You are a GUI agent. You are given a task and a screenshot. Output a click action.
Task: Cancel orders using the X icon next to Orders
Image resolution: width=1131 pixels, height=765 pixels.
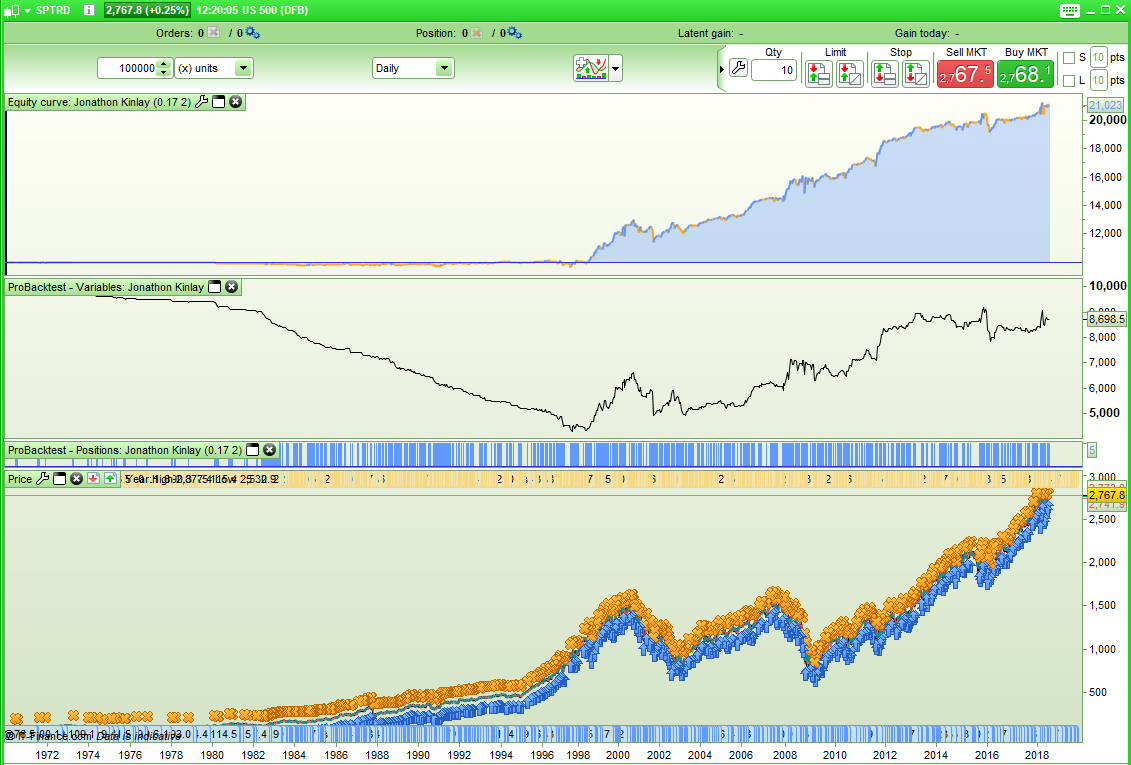pos(214,32)
